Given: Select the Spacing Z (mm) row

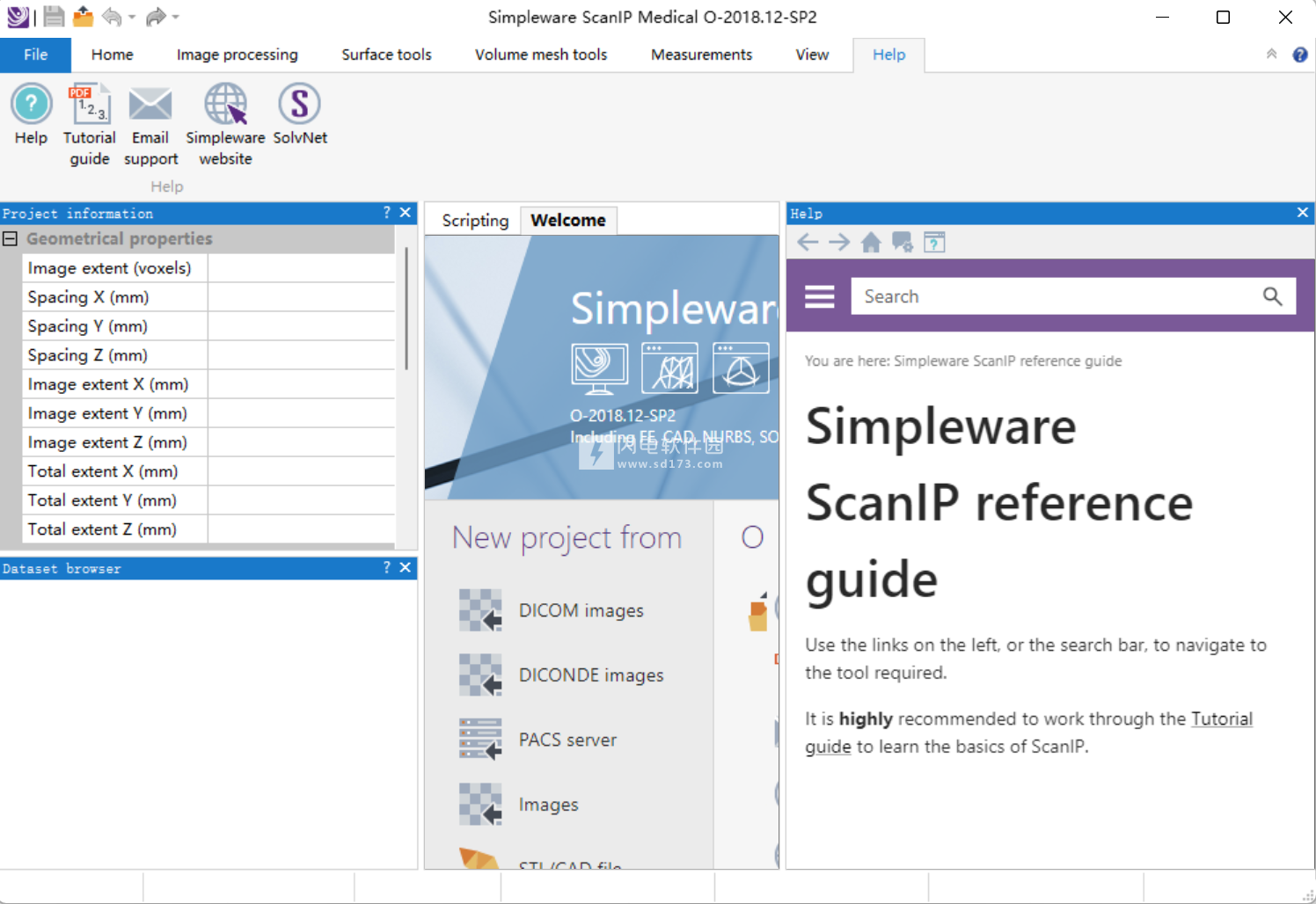Looking at the screenshot, I should [x=208, y=355].
